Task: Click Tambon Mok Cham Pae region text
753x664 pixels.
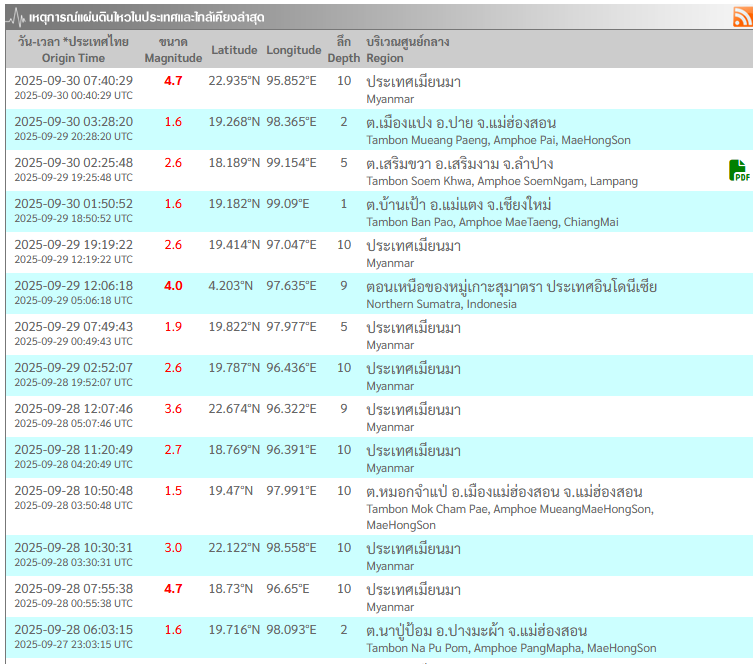Action: pos(510,517)
